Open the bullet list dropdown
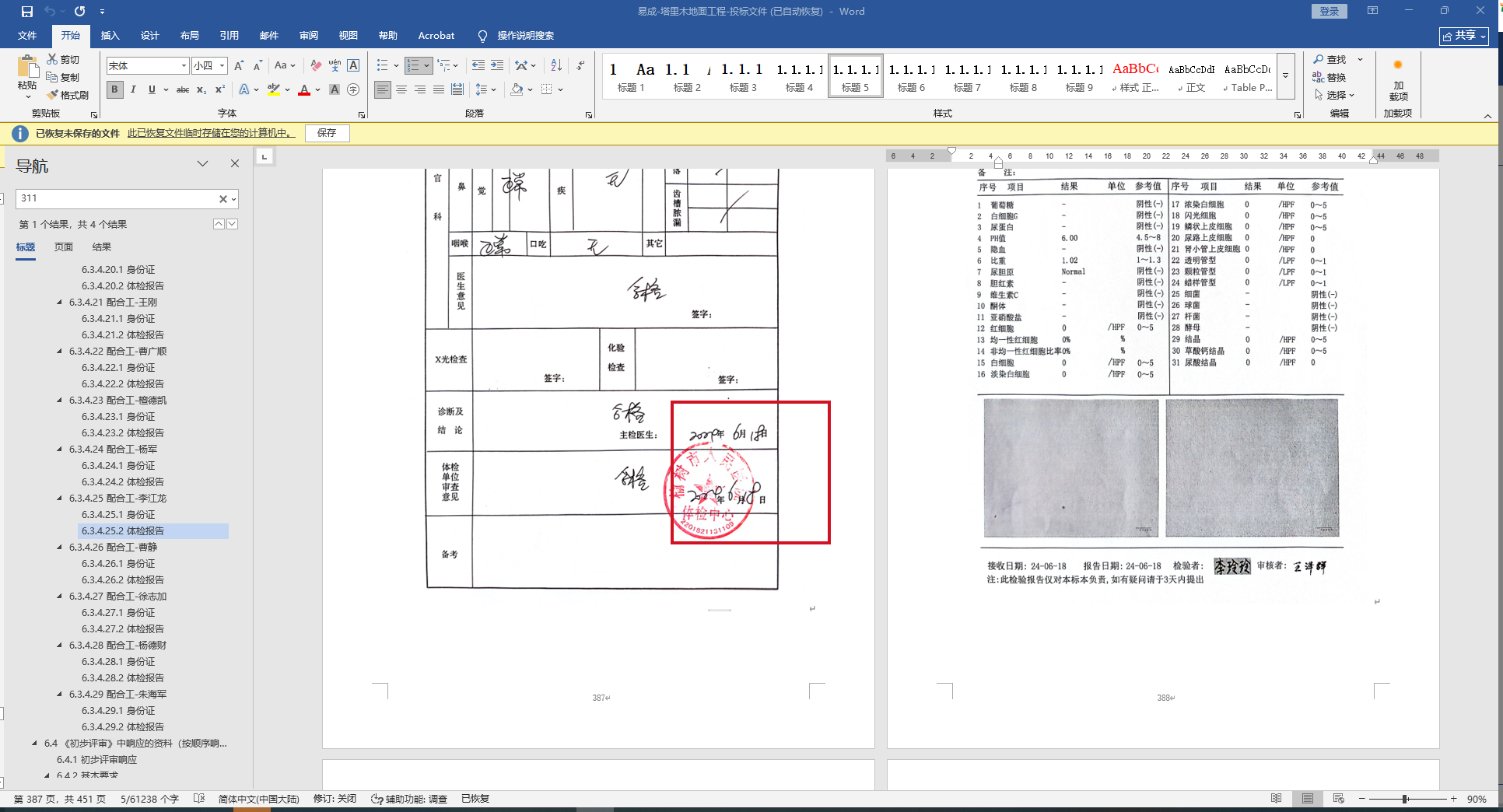This screenshot has height=812, width=1503. coord(396,66)
